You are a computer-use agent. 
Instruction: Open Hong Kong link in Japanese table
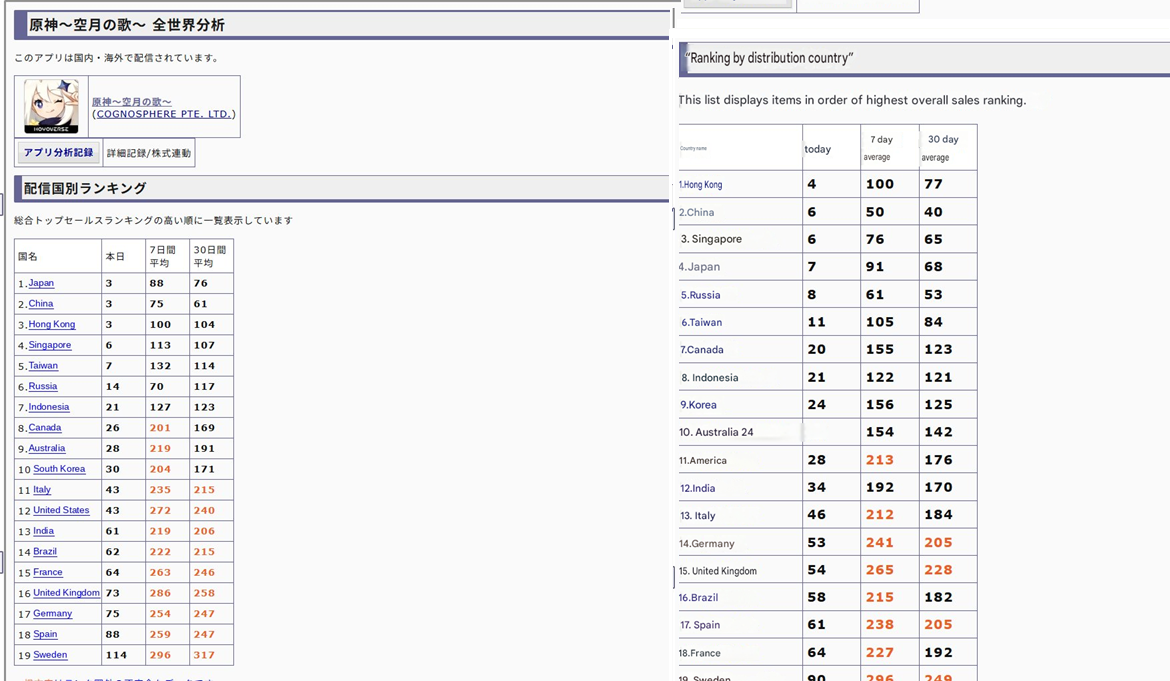tap(51, 324)
